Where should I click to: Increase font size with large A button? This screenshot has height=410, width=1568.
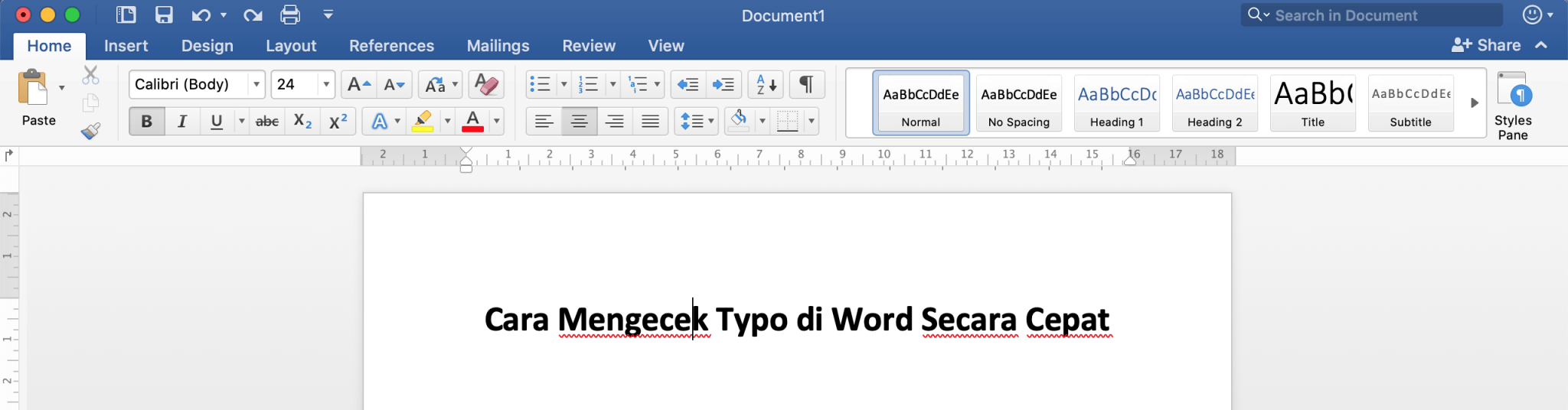[358, 84]
